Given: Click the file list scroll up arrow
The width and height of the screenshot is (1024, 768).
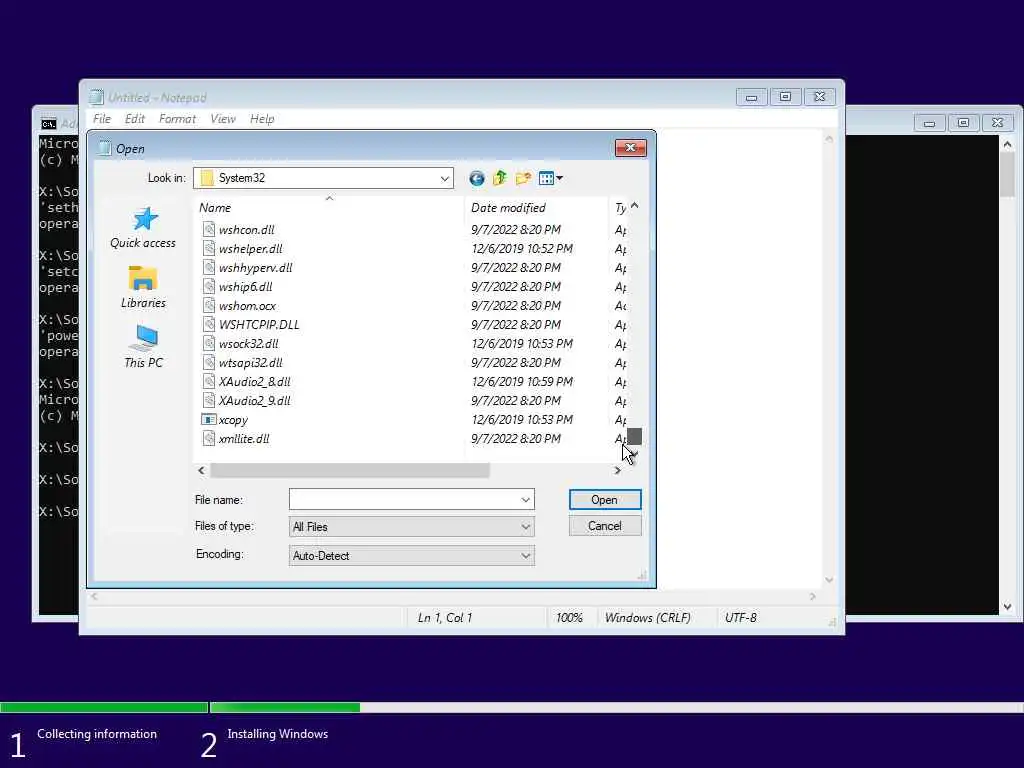Looking at the screenshot, I should click(x=634, y=206).
